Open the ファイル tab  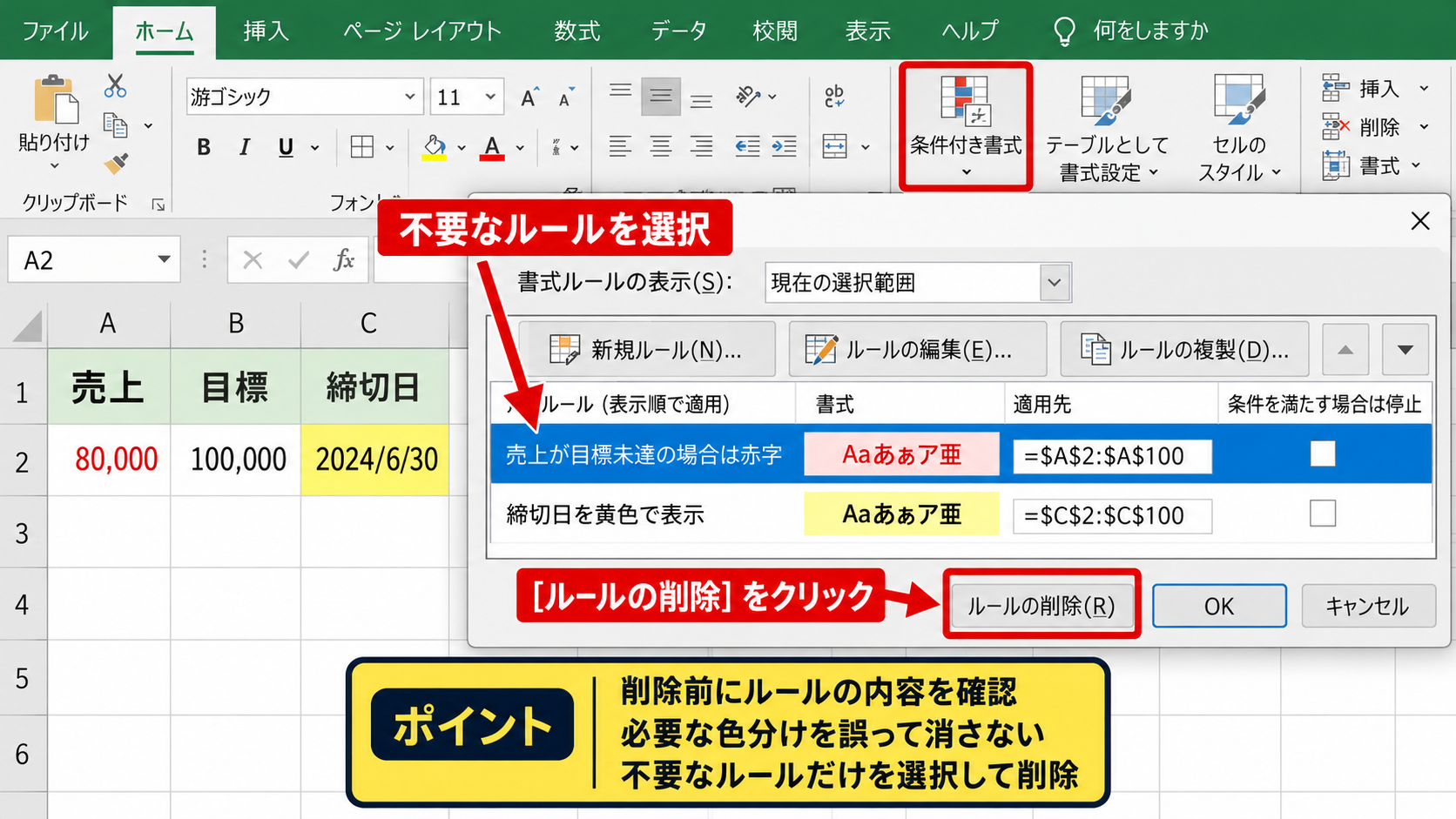tap(55, 31)
